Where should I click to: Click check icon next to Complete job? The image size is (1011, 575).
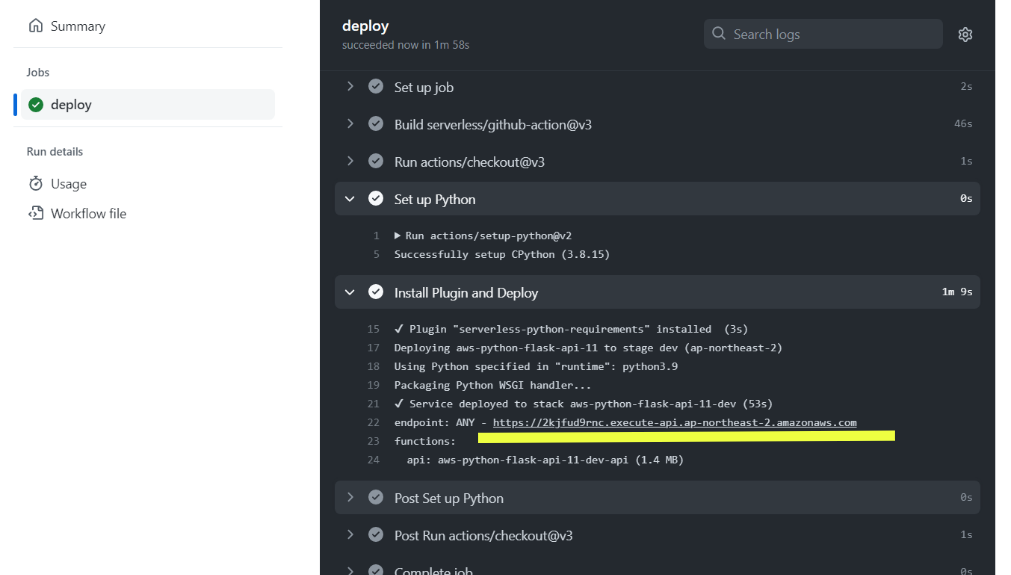point(376,570)
